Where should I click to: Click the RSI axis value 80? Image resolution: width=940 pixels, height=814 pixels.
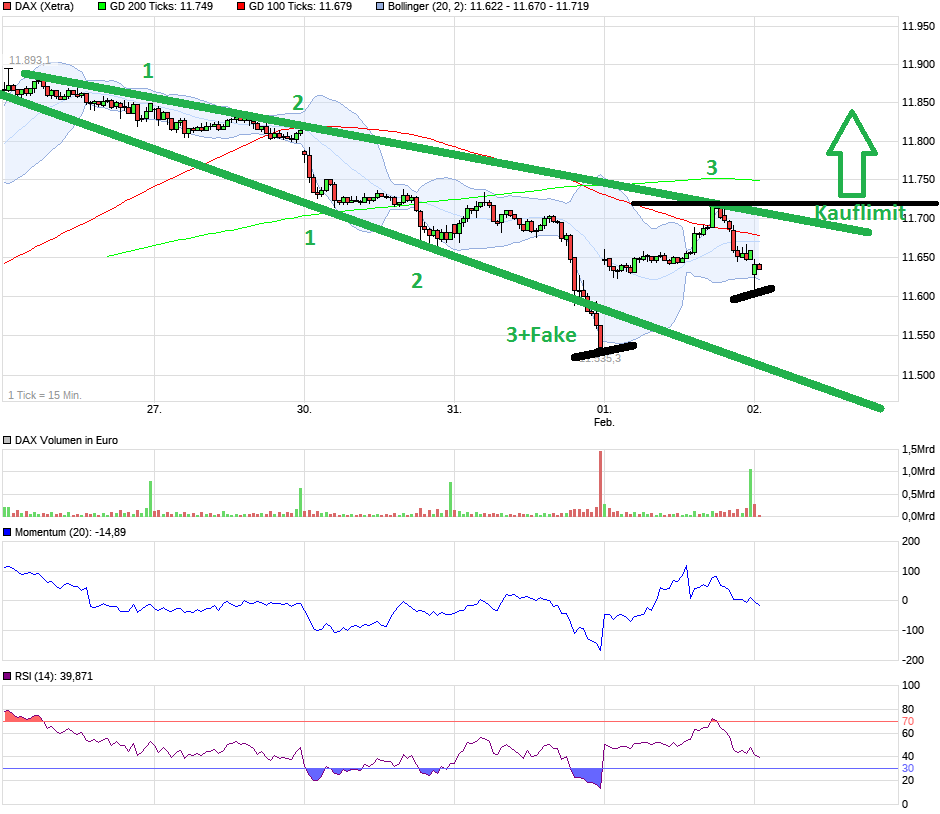click(908, 709)
